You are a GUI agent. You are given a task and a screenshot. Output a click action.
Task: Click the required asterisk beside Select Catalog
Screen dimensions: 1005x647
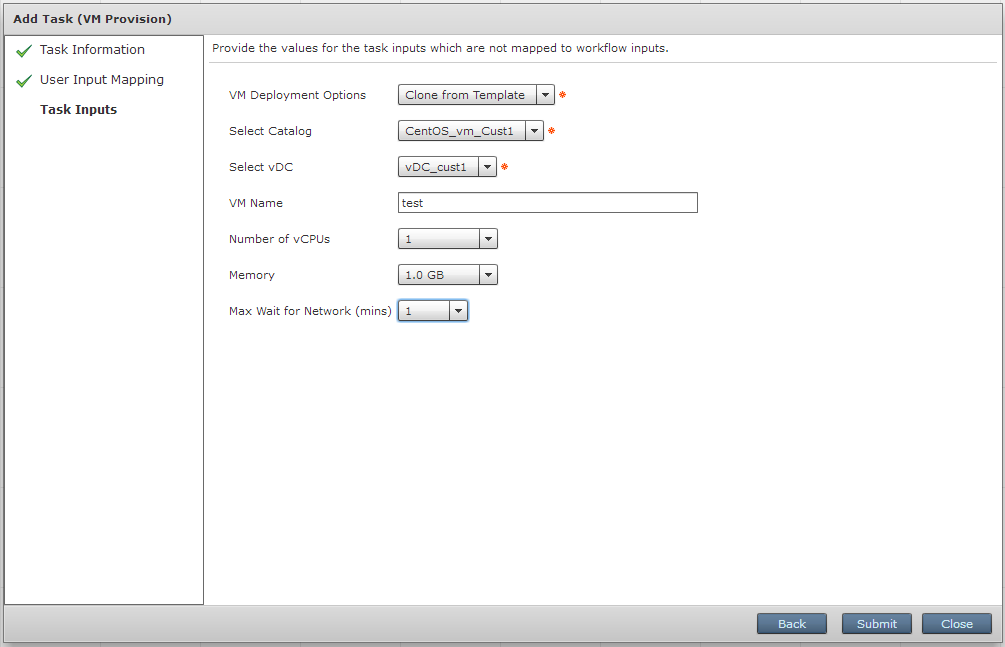[x=551, y=129]
